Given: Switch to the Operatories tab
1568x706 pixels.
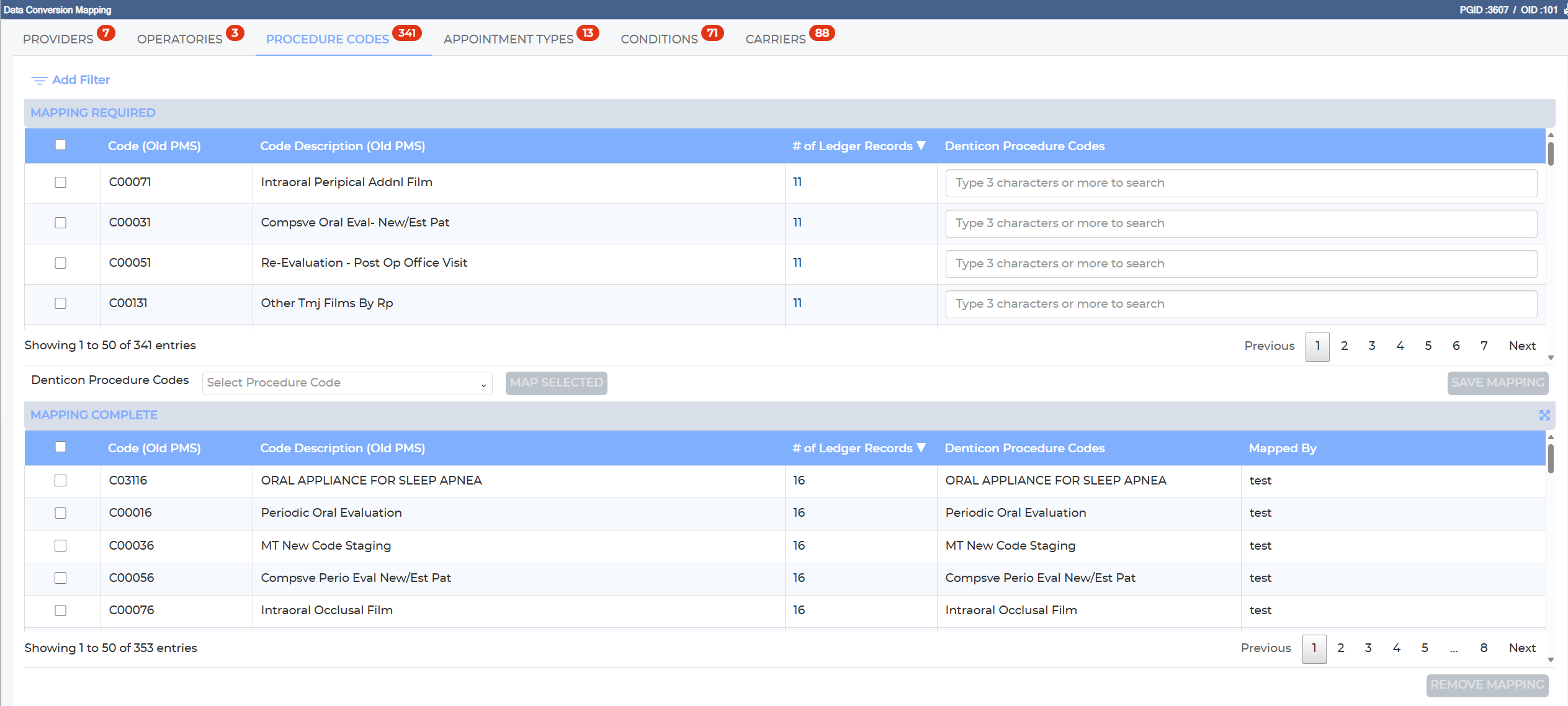Looking at the screenshot, I should [x=179, y=39].
